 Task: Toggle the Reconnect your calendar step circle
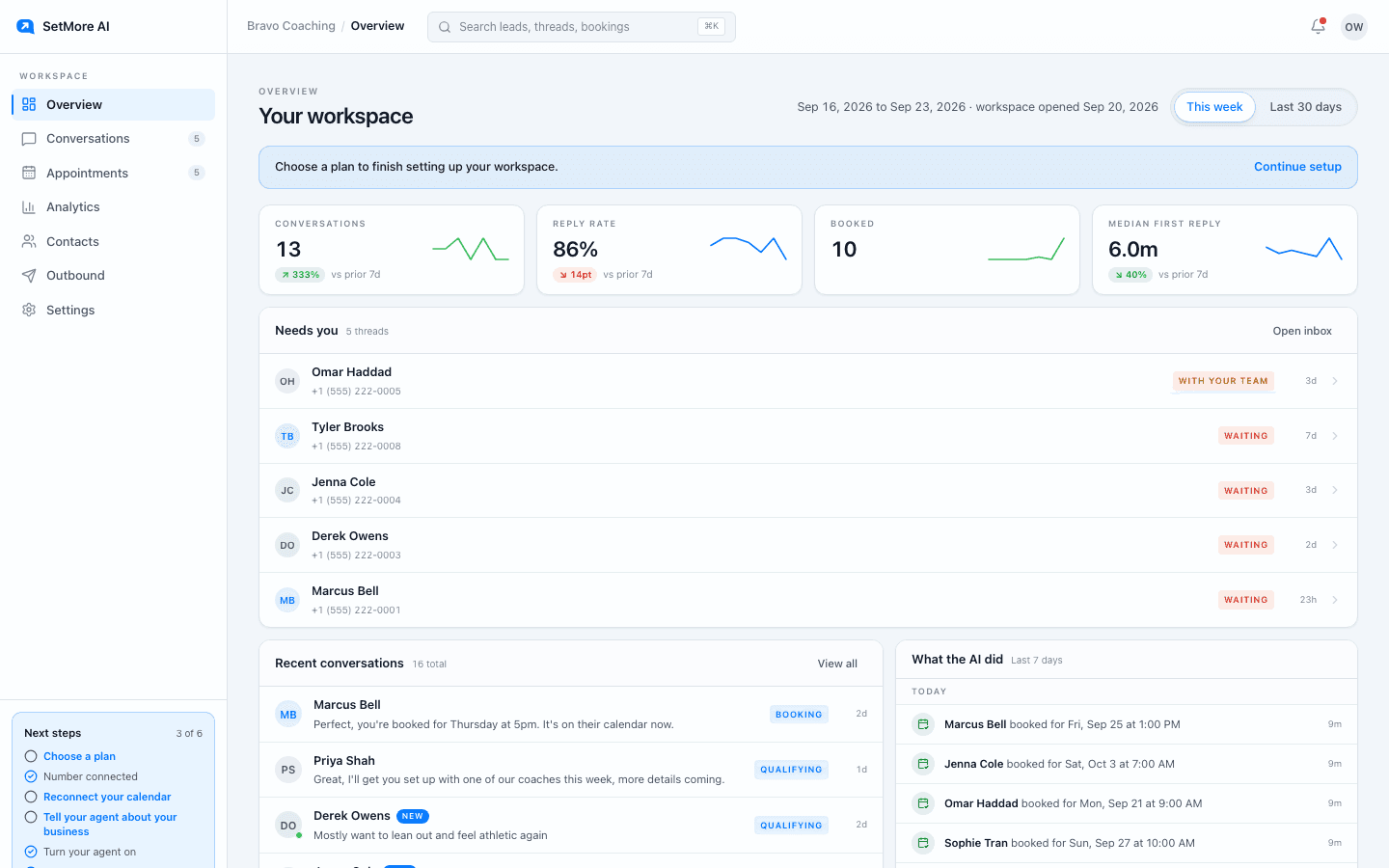coord(31,797)
